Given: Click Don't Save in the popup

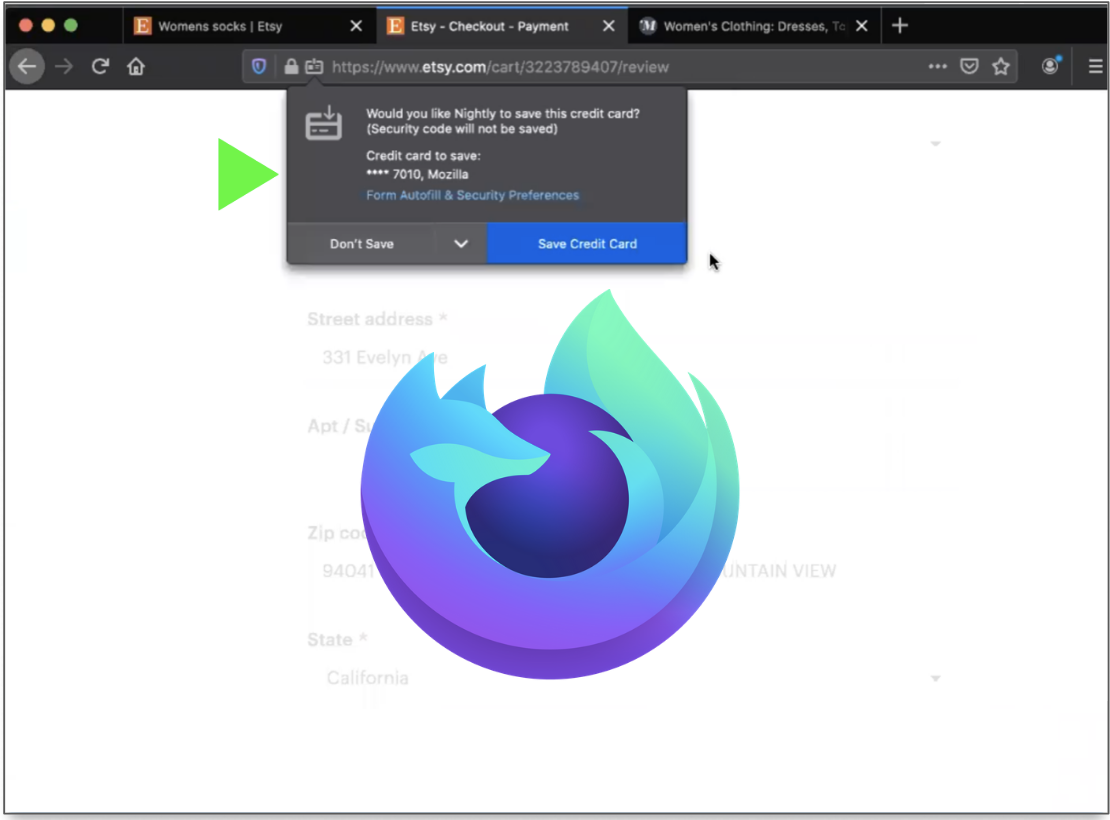Looking at the screenshot, I should click(361, 244).
